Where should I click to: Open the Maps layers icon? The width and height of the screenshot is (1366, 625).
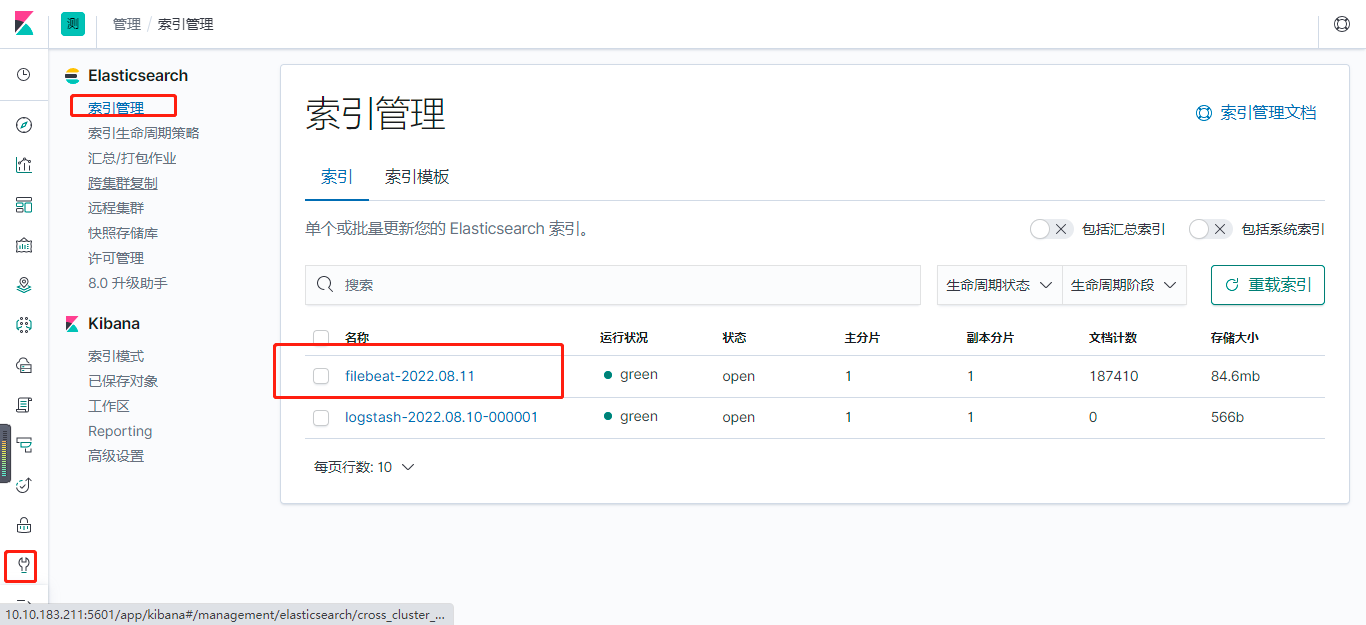click(24, 285)
